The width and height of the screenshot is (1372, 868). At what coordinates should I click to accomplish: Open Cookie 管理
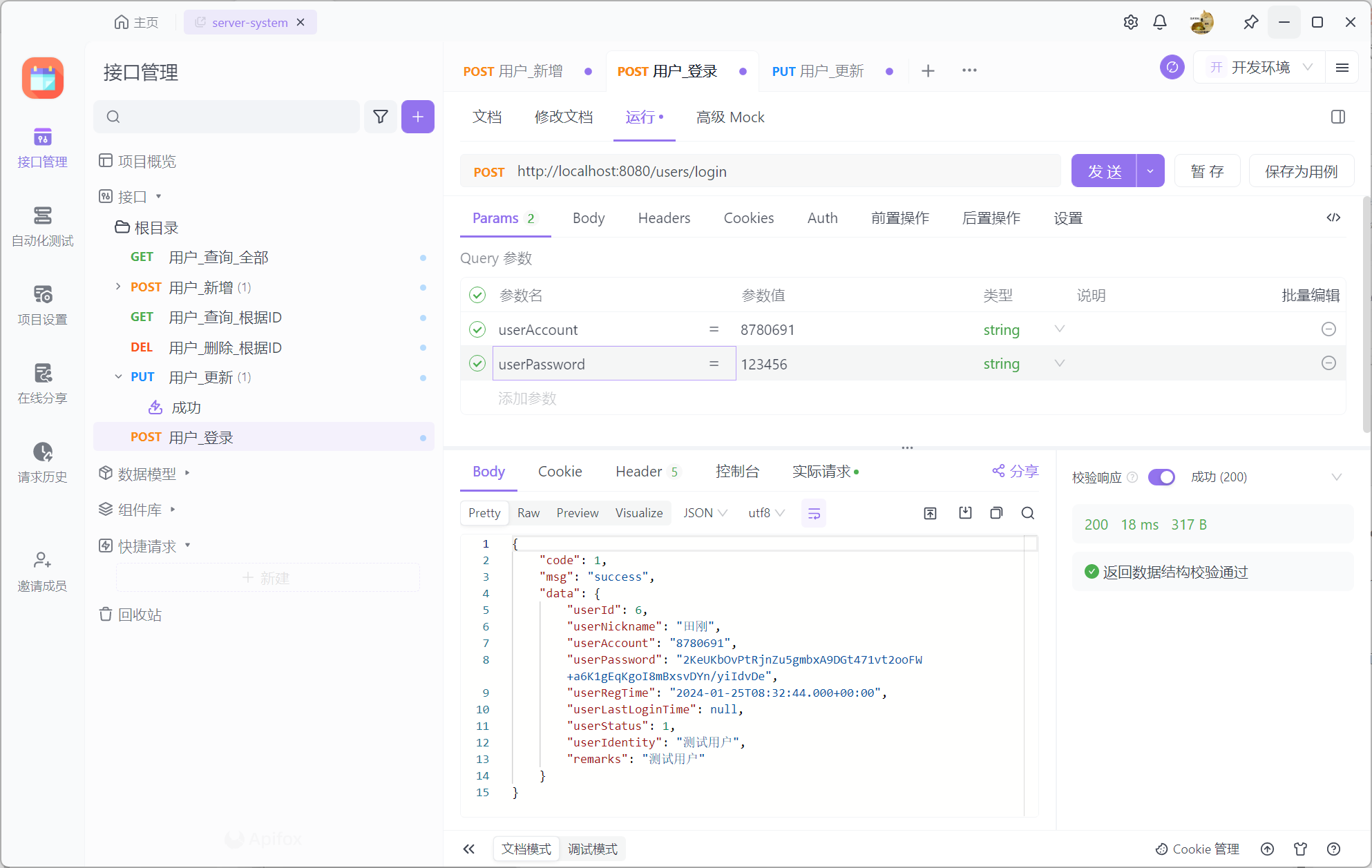point(1197,849)
